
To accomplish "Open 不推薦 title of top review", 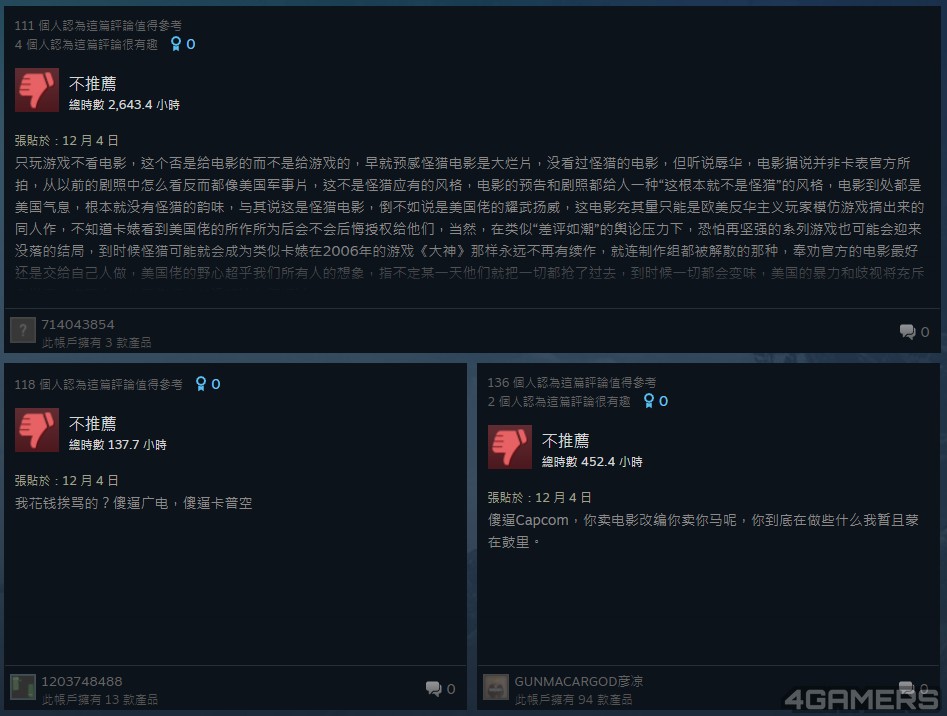I will point(92,83).
